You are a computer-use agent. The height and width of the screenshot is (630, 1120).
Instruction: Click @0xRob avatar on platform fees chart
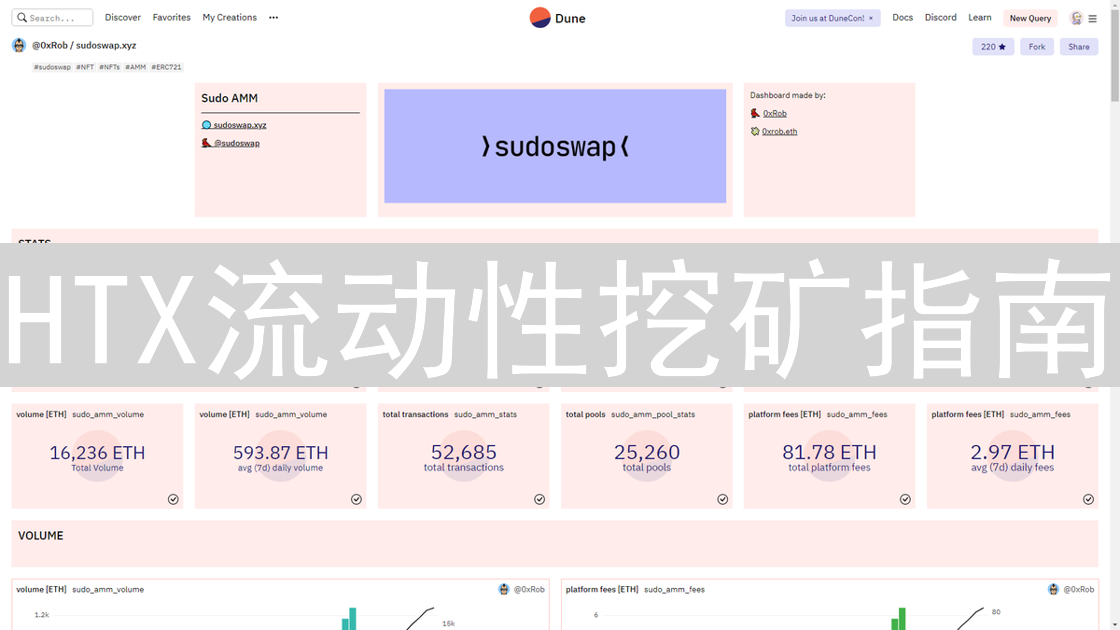(x=1054, y=589)
